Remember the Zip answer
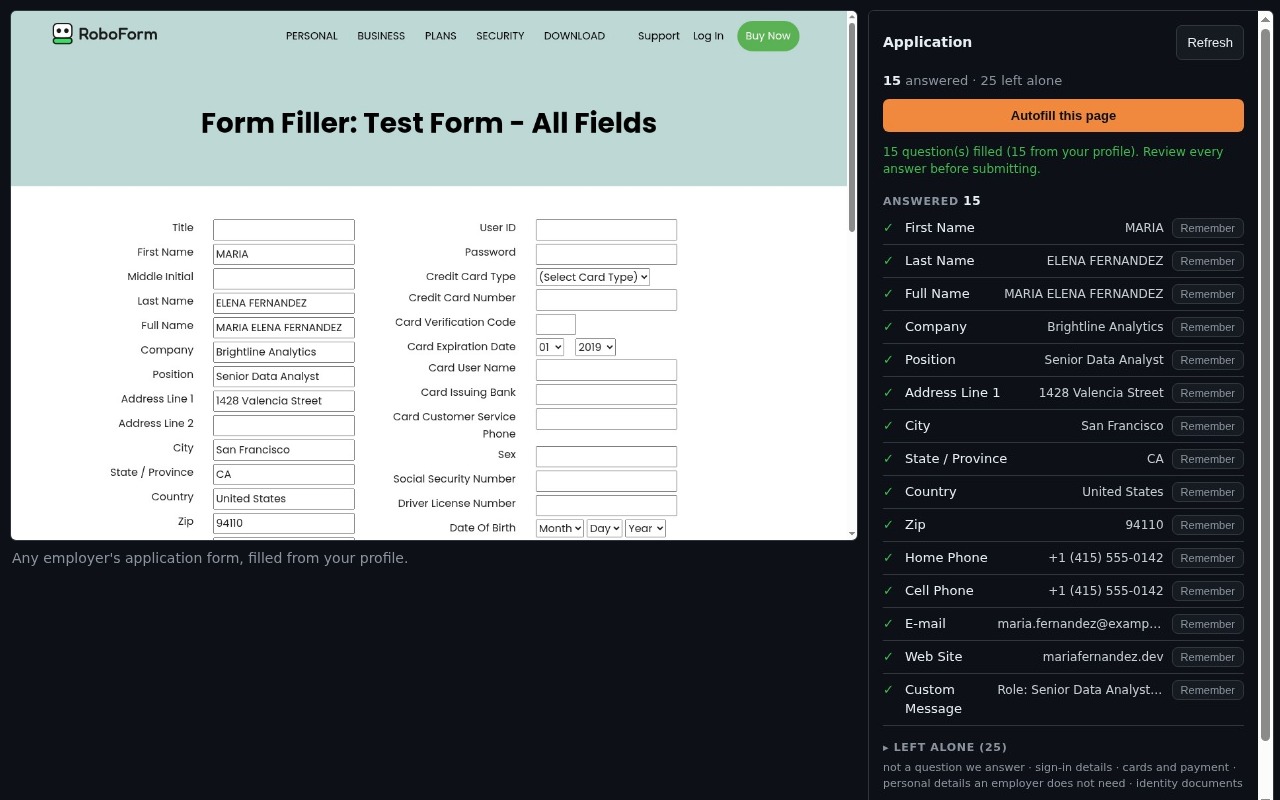The width and height of the screenshot is (1280, 800). pyautogui.click(x=1207, y=525)
